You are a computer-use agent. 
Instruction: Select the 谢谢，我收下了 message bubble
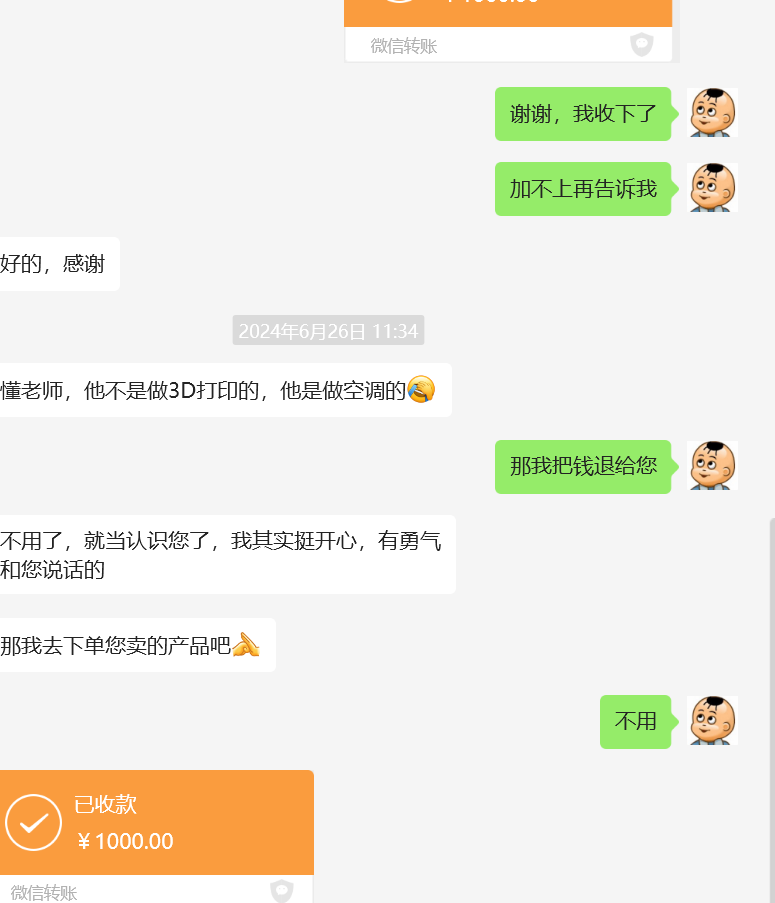[x=583, y=113]
